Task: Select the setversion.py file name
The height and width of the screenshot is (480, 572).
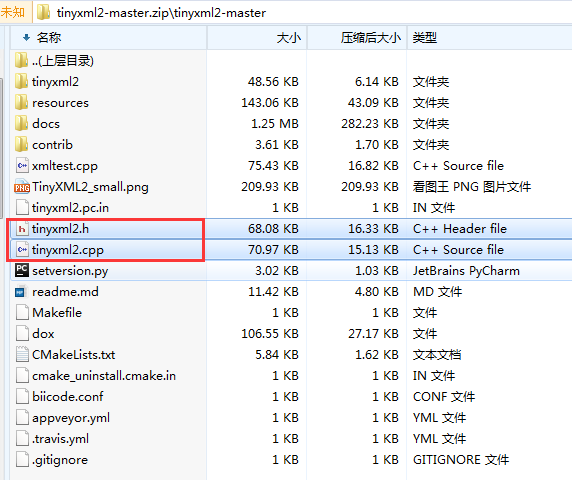Action: click(x=70, y=271)
